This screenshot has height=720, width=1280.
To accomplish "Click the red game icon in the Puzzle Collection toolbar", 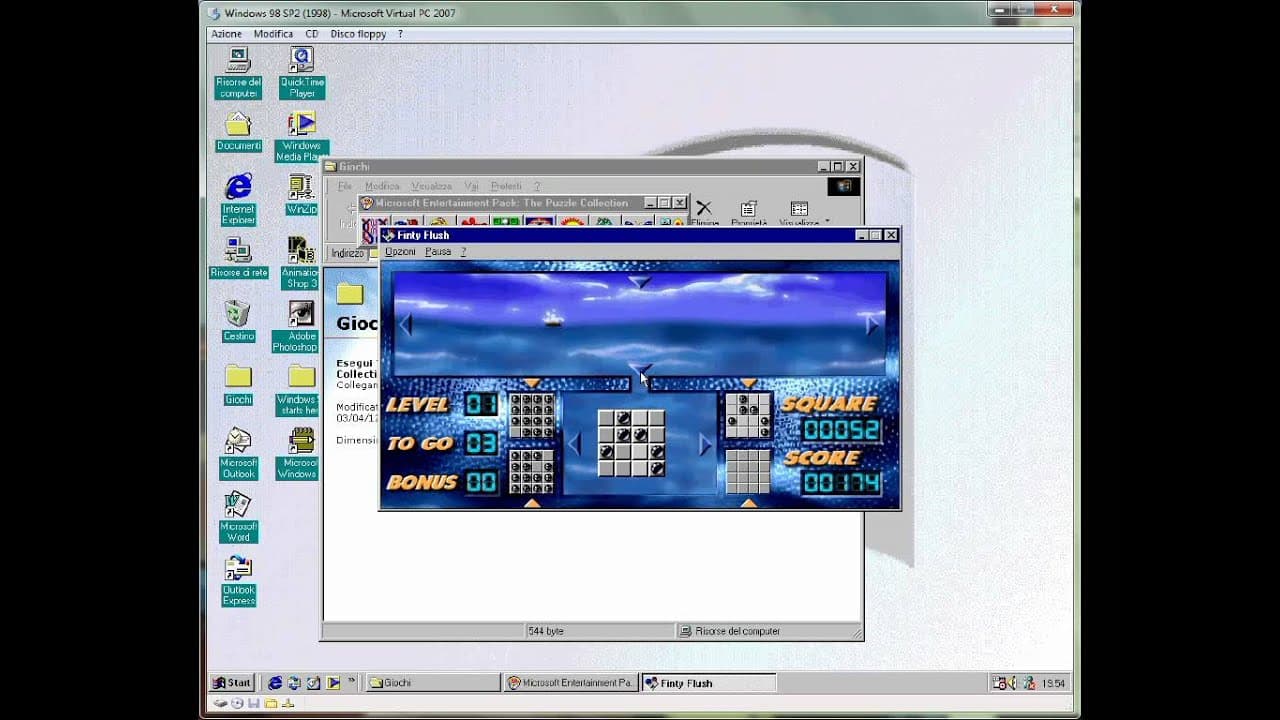I will 474,222.
